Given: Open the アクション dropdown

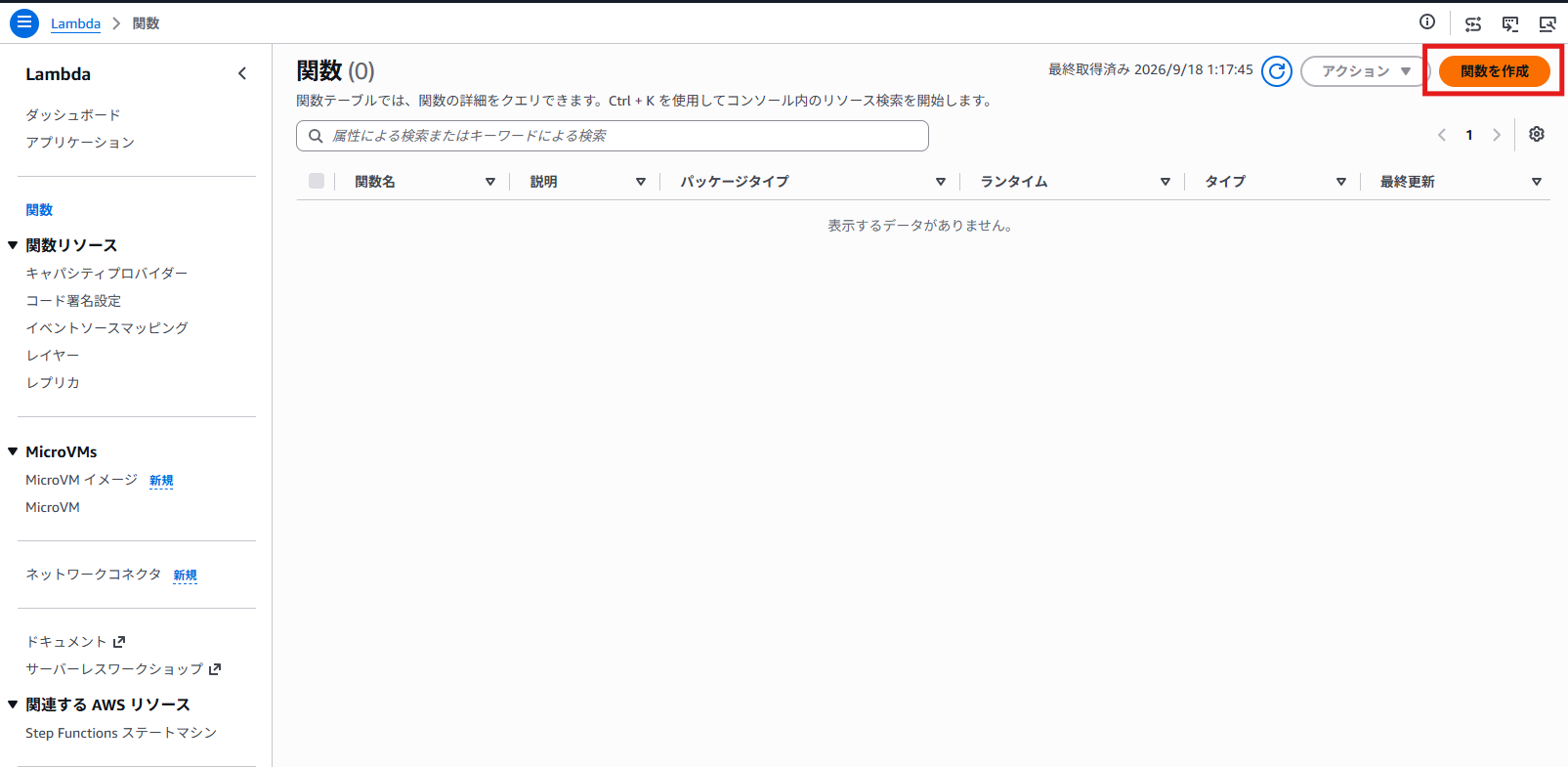Looking at the screenshot, I should click(1365, 71).
